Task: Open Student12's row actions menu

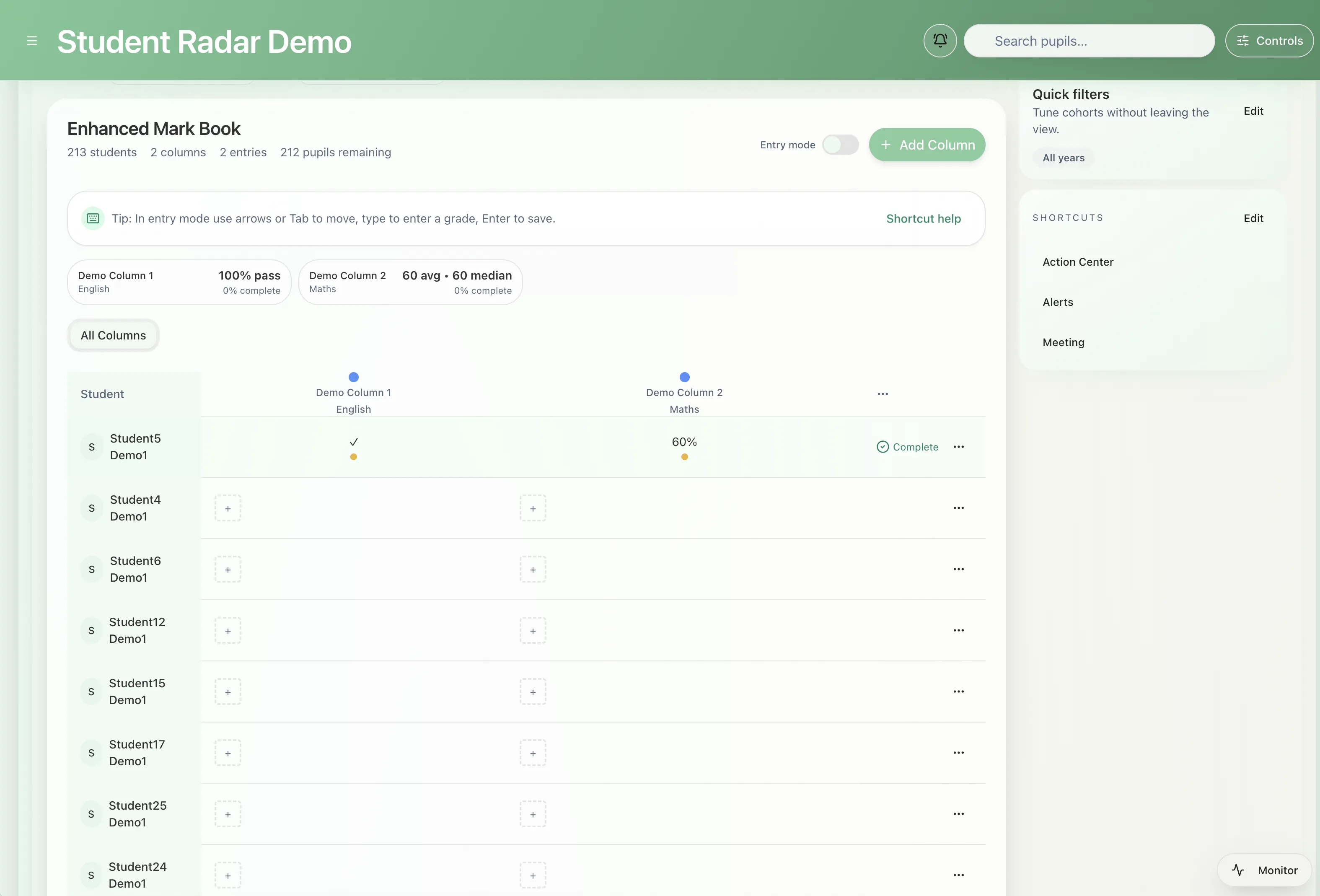Action: tap(959, 630)
